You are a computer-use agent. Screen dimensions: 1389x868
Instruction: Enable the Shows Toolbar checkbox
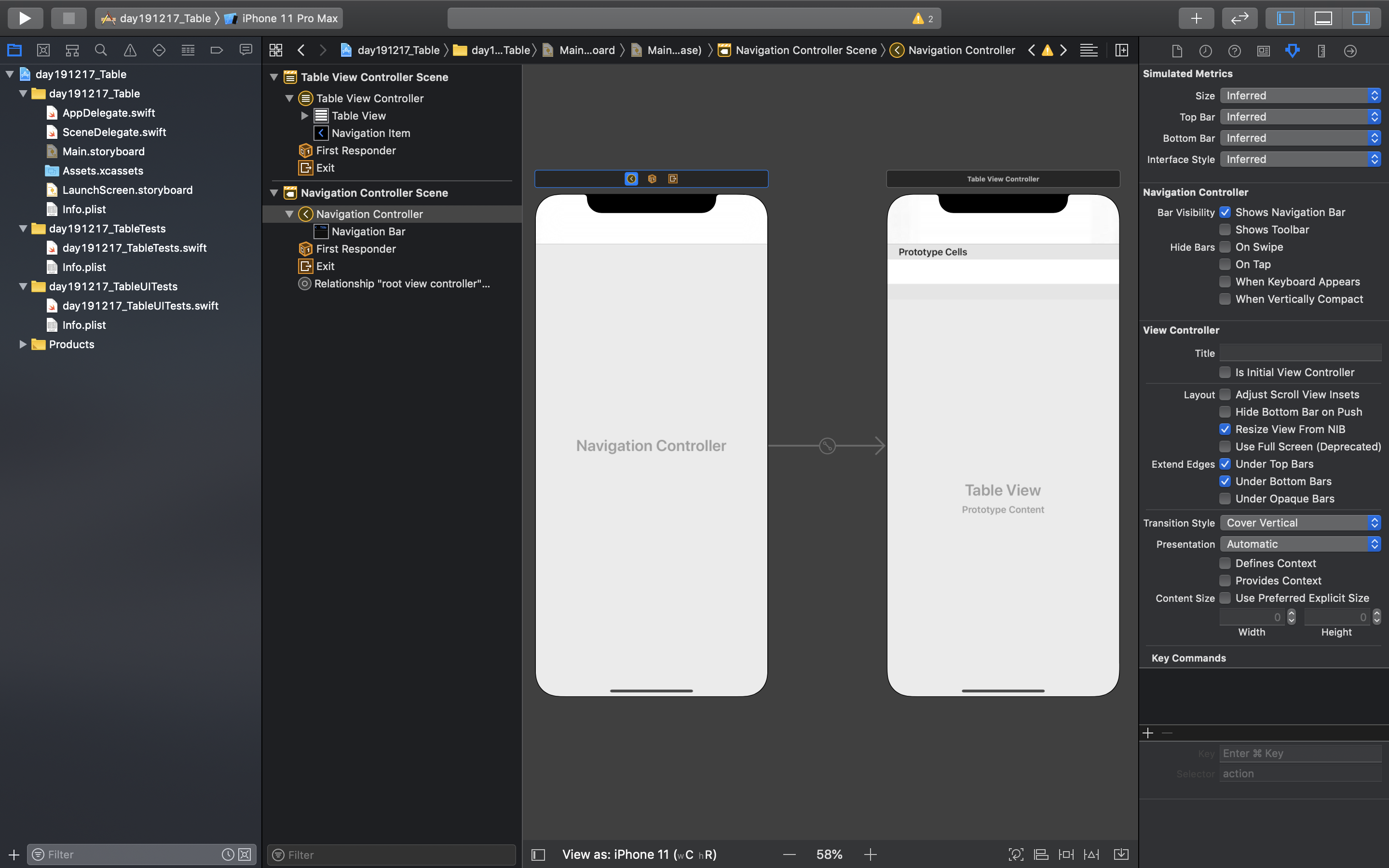1225,230
